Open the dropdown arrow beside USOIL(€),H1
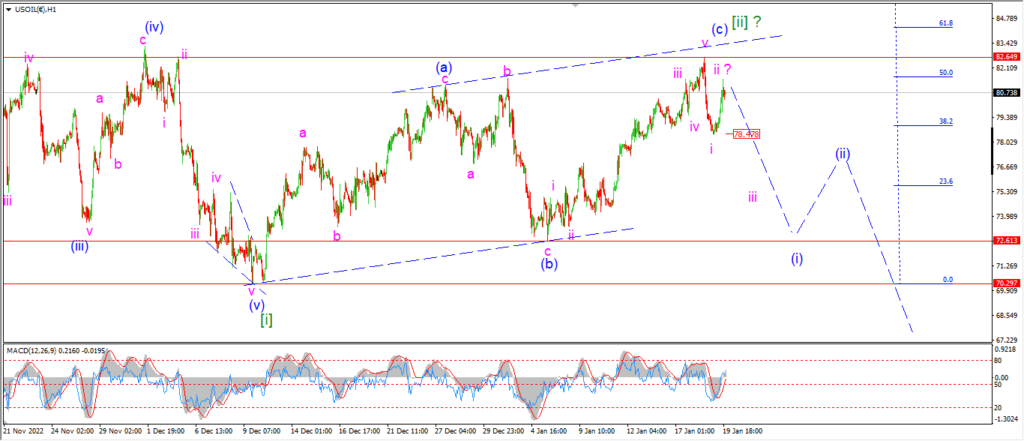 (8, 9)
